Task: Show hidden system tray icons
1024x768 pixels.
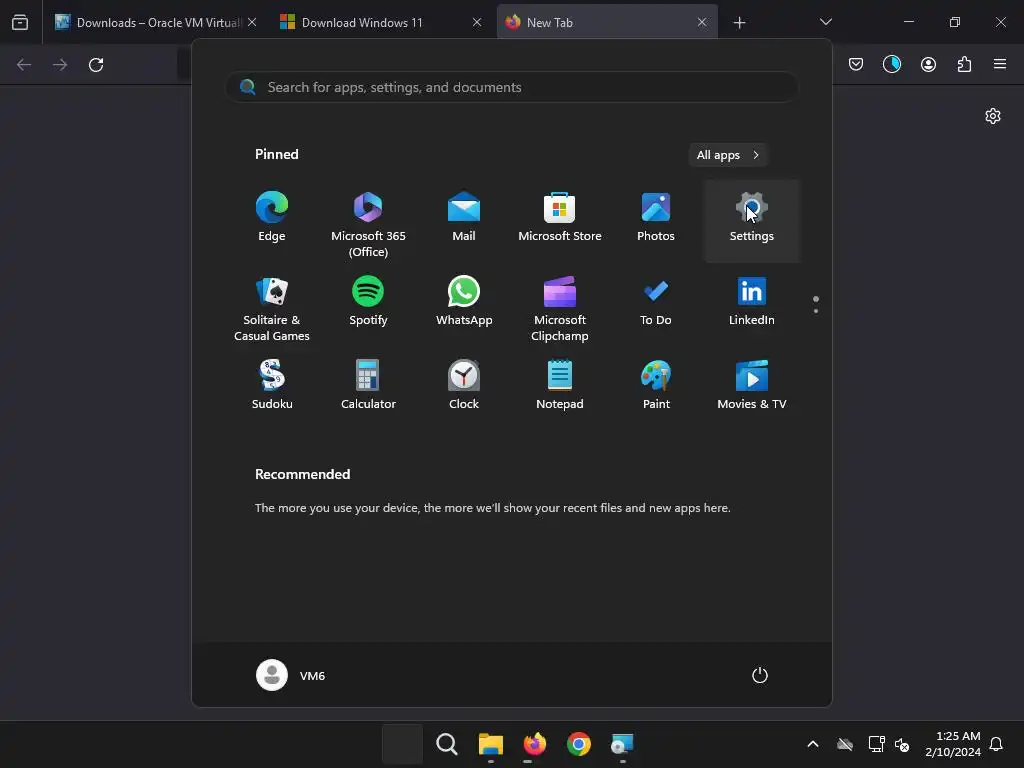Action: (x=813, y=744)
